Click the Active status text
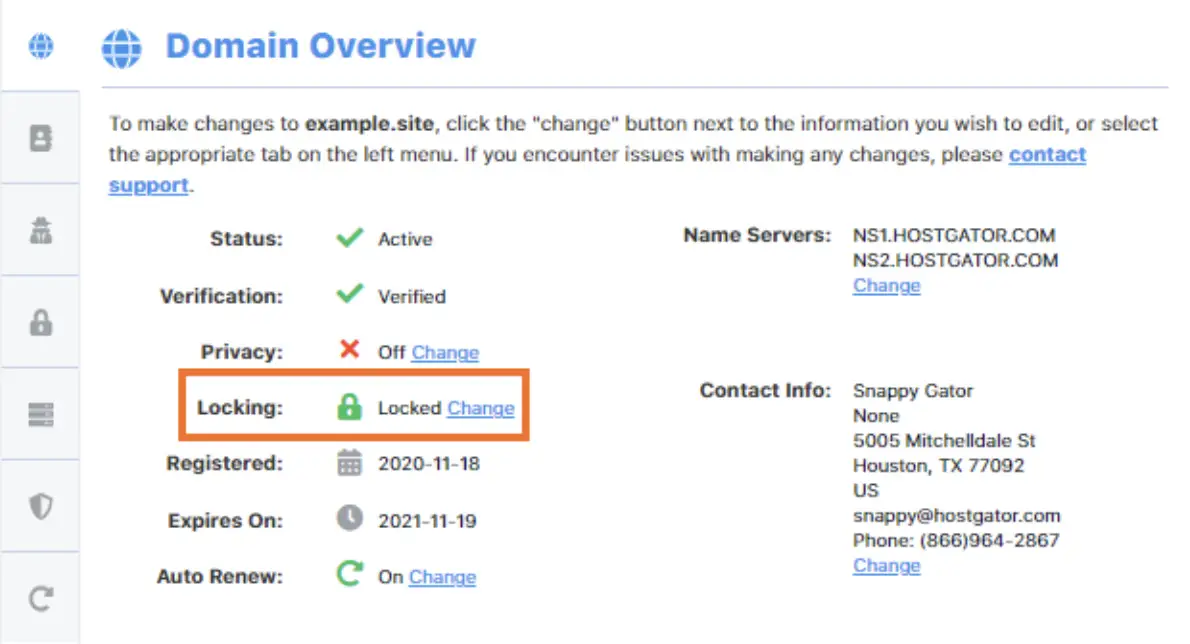 tap(405, 240)
